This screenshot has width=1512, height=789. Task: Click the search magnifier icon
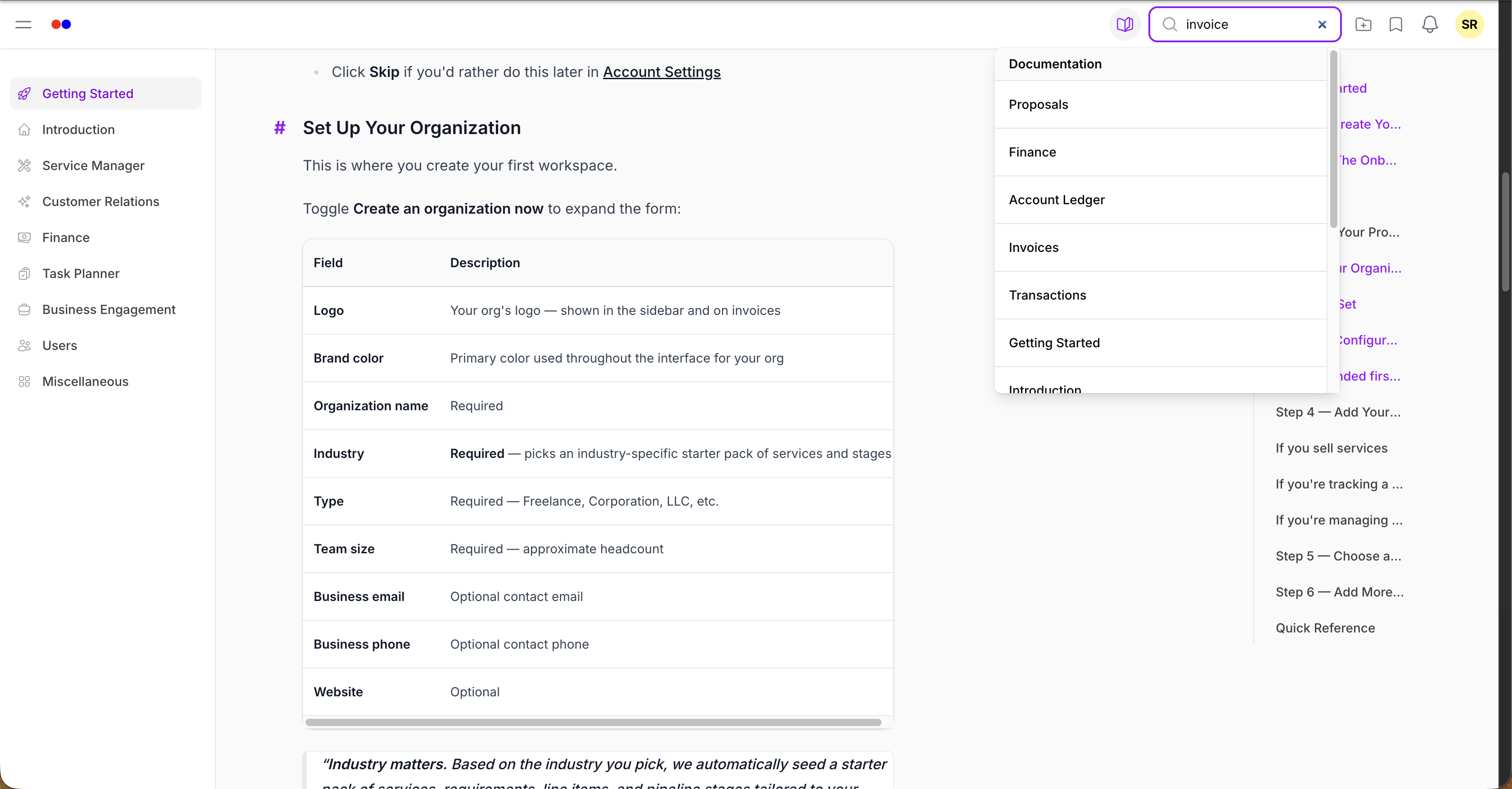(x=1170, y=25)
